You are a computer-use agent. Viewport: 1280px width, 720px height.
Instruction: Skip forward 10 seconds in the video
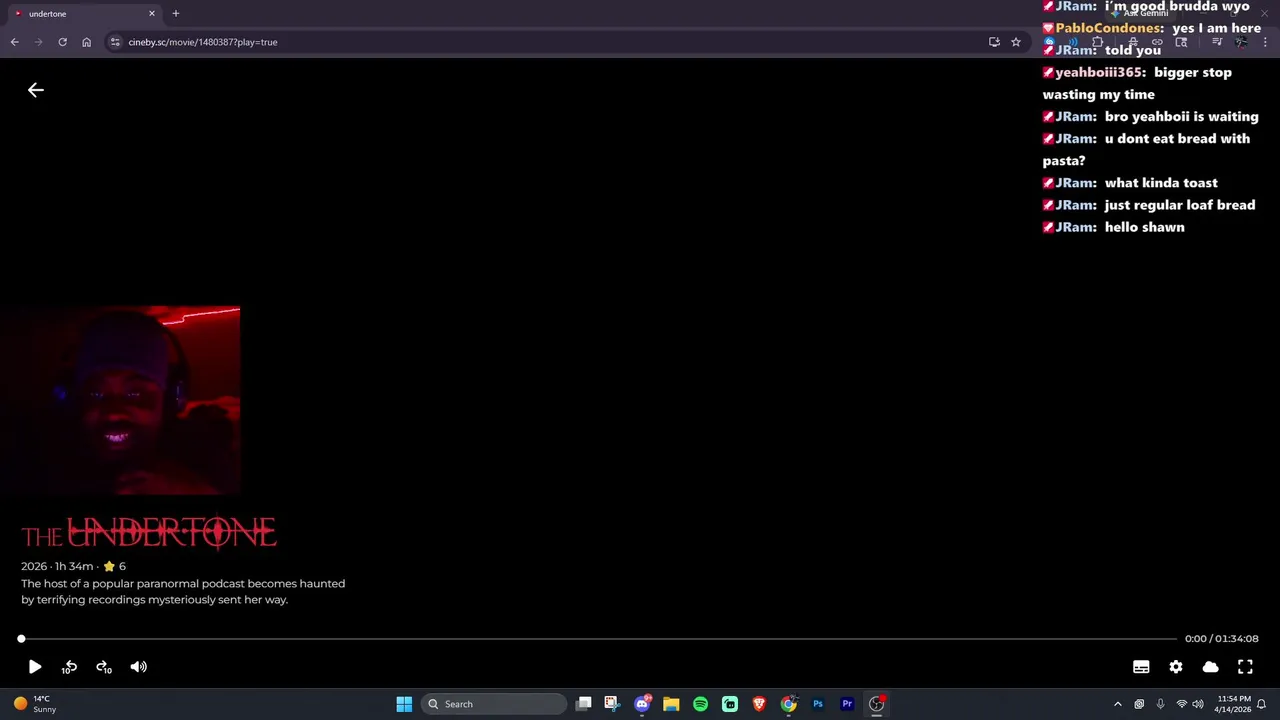(104, 667)
